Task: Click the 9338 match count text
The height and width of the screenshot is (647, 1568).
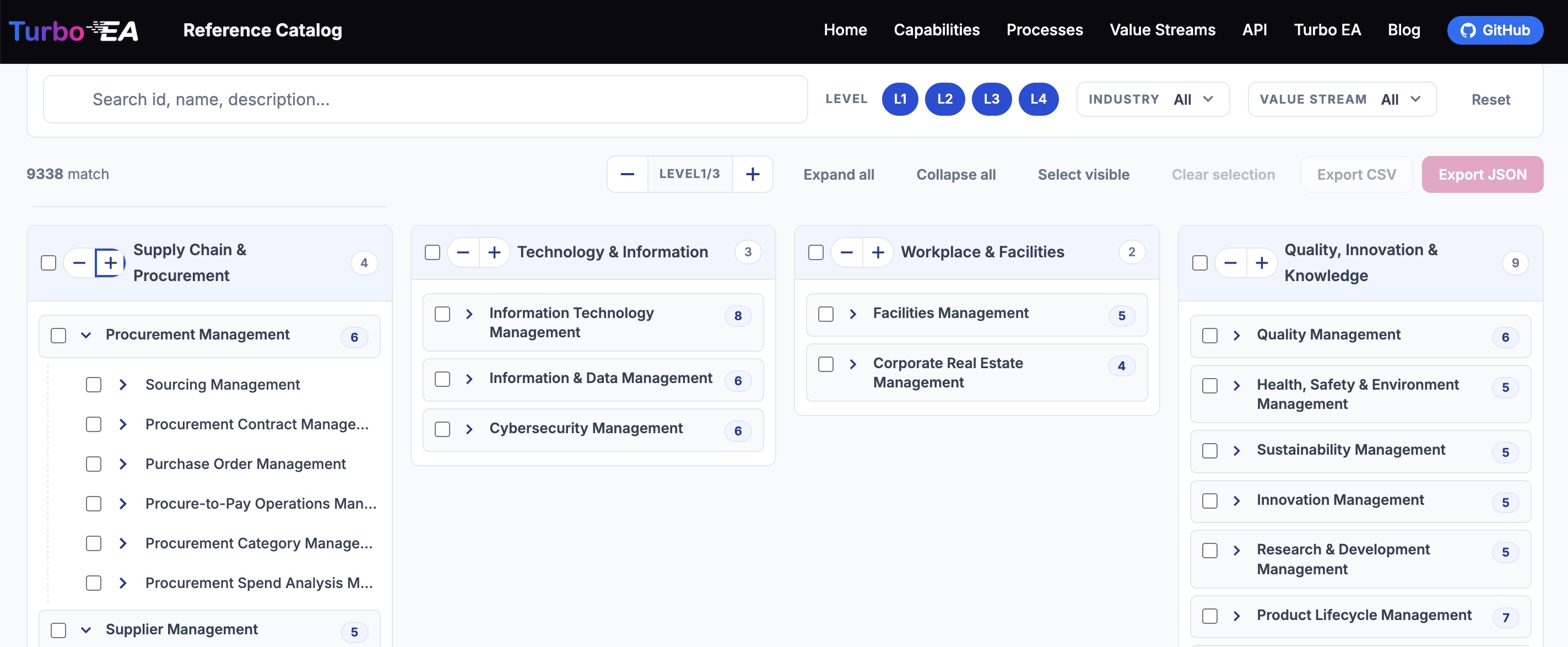Action: click(68, 174)
